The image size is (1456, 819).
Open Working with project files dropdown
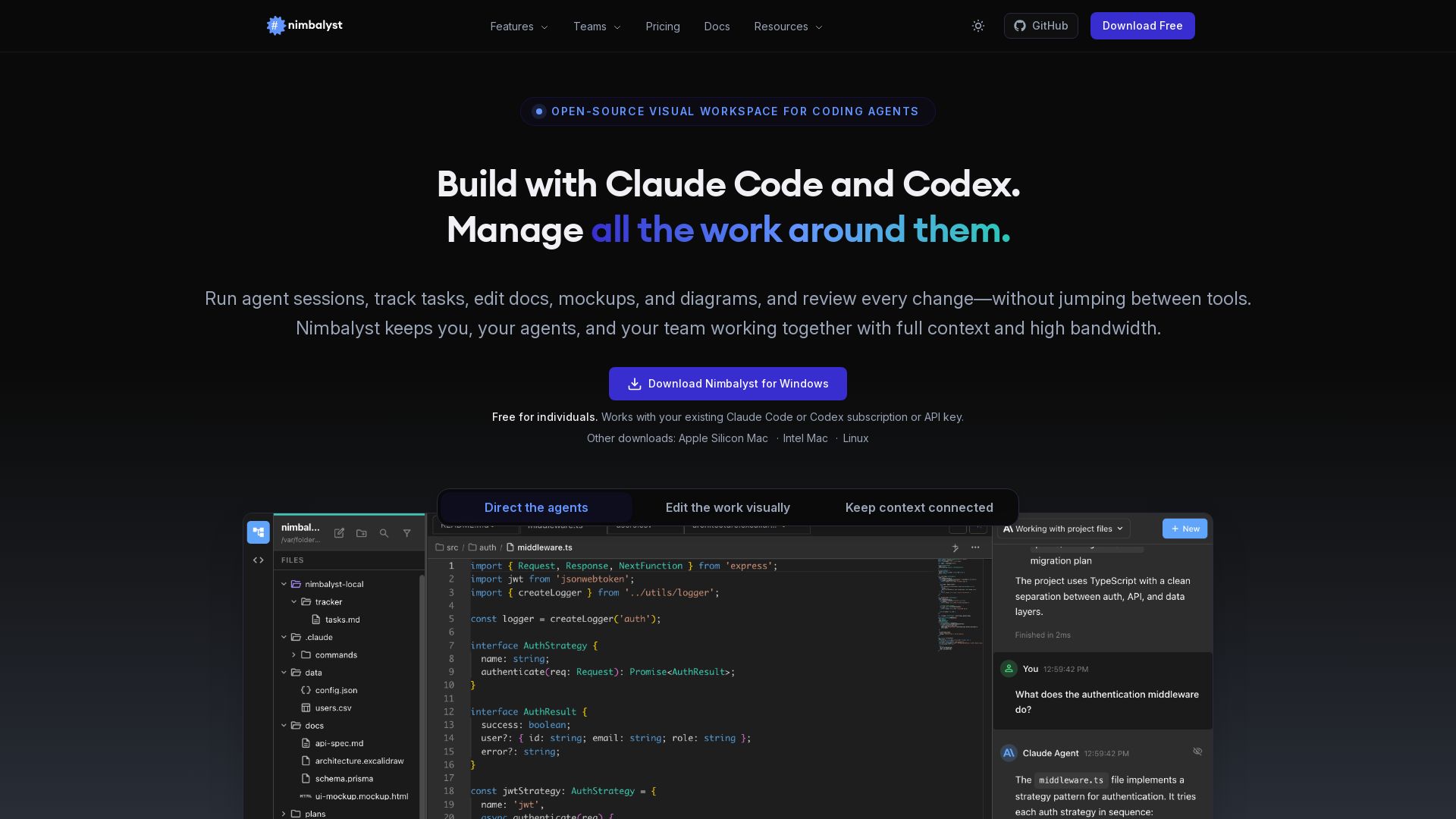(x=1065, y=529)
